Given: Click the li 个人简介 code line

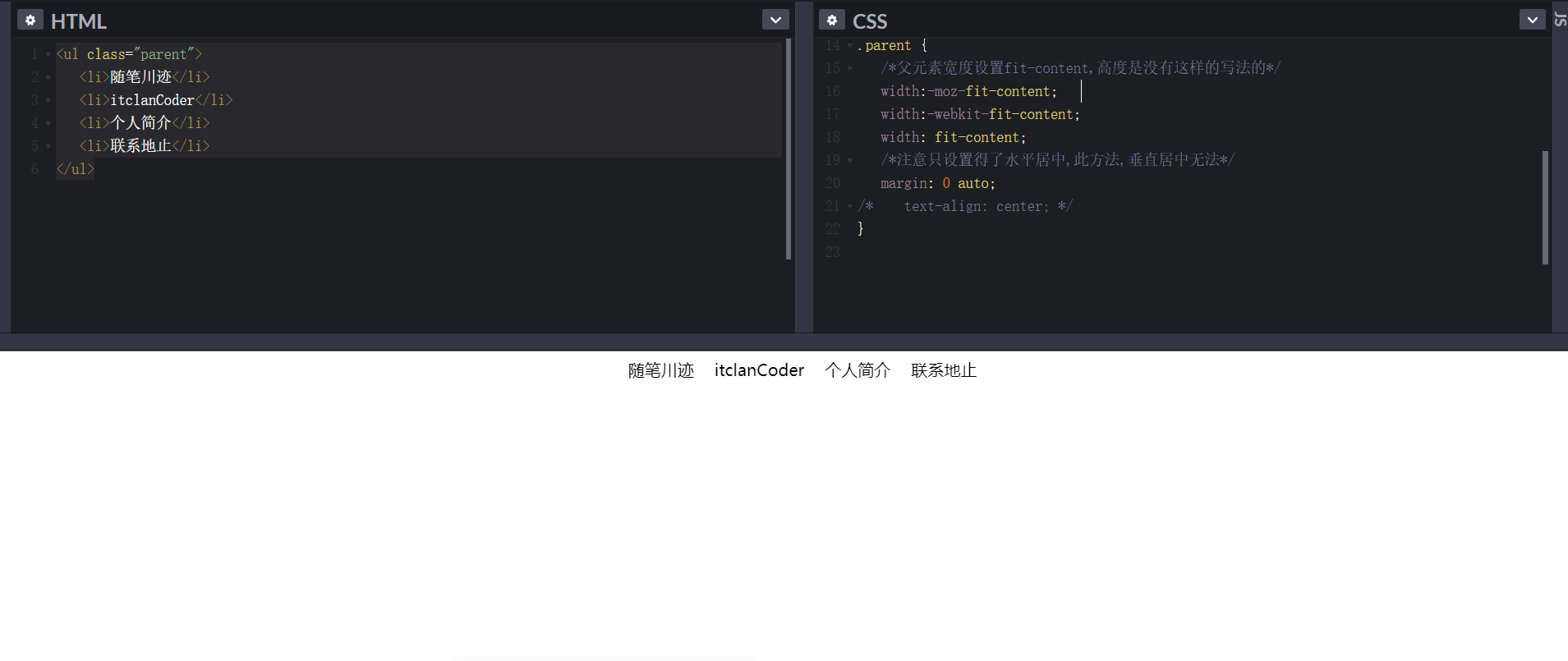Looking at the screenshot, I should pos(145,123).
